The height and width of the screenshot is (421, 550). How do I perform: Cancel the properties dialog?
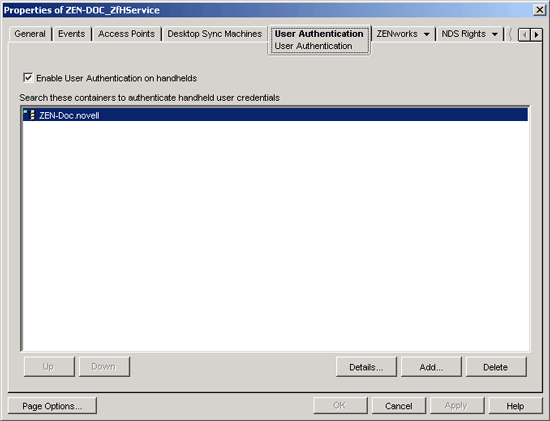click(399, 406)
